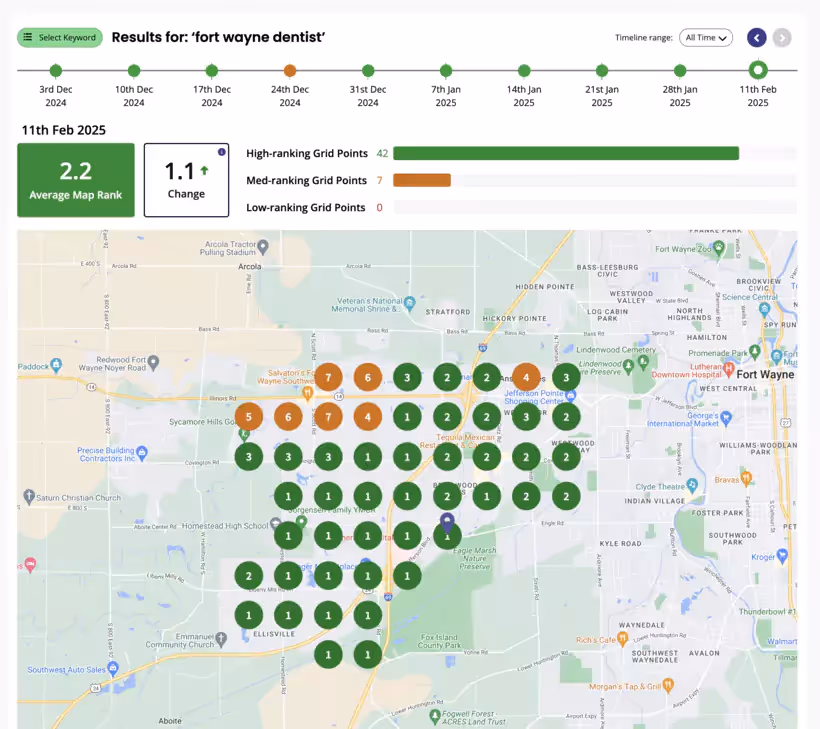Click the orange Med-ranking Grid Points bar

(422, 180)
